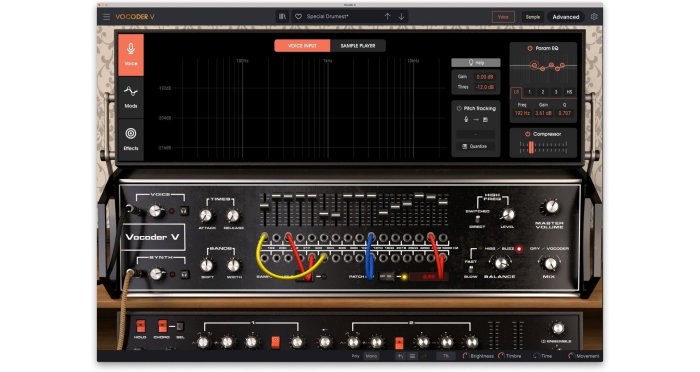Open the Effects panel icon

pos(131,139)
